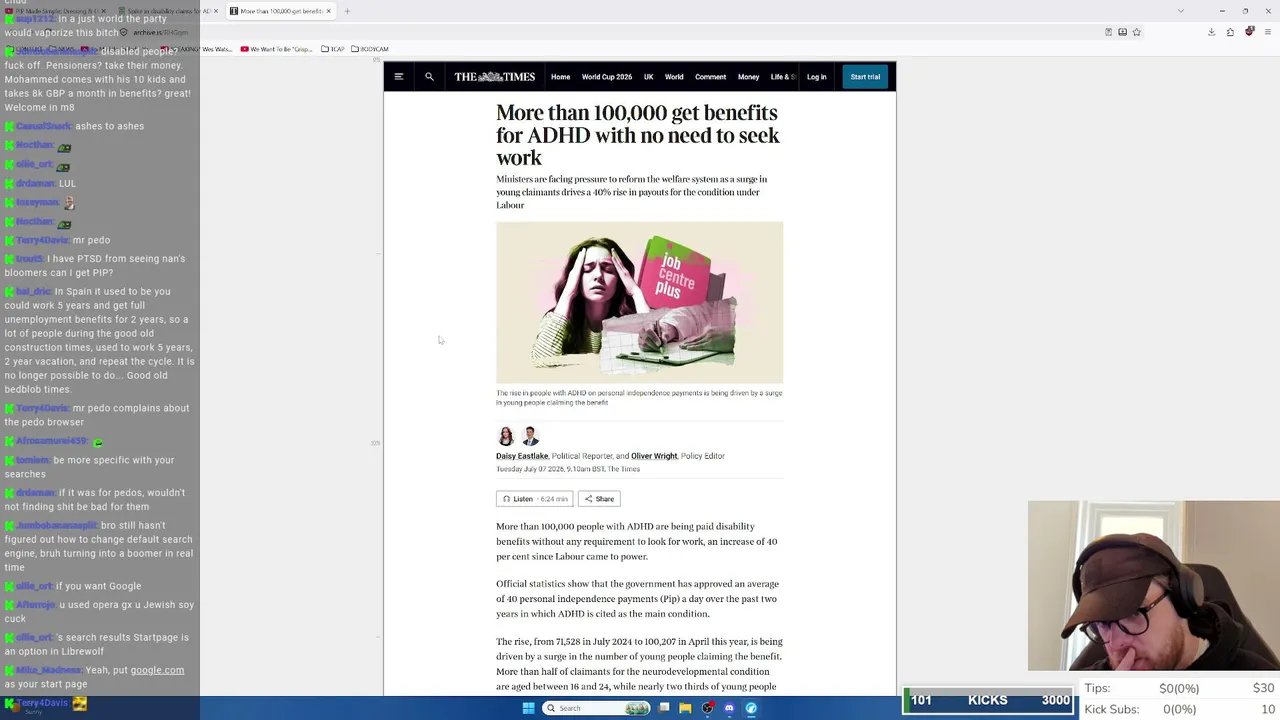The image size is (1280, 720).
Task: Open The Times site search
Action: (x=429, y=77)
